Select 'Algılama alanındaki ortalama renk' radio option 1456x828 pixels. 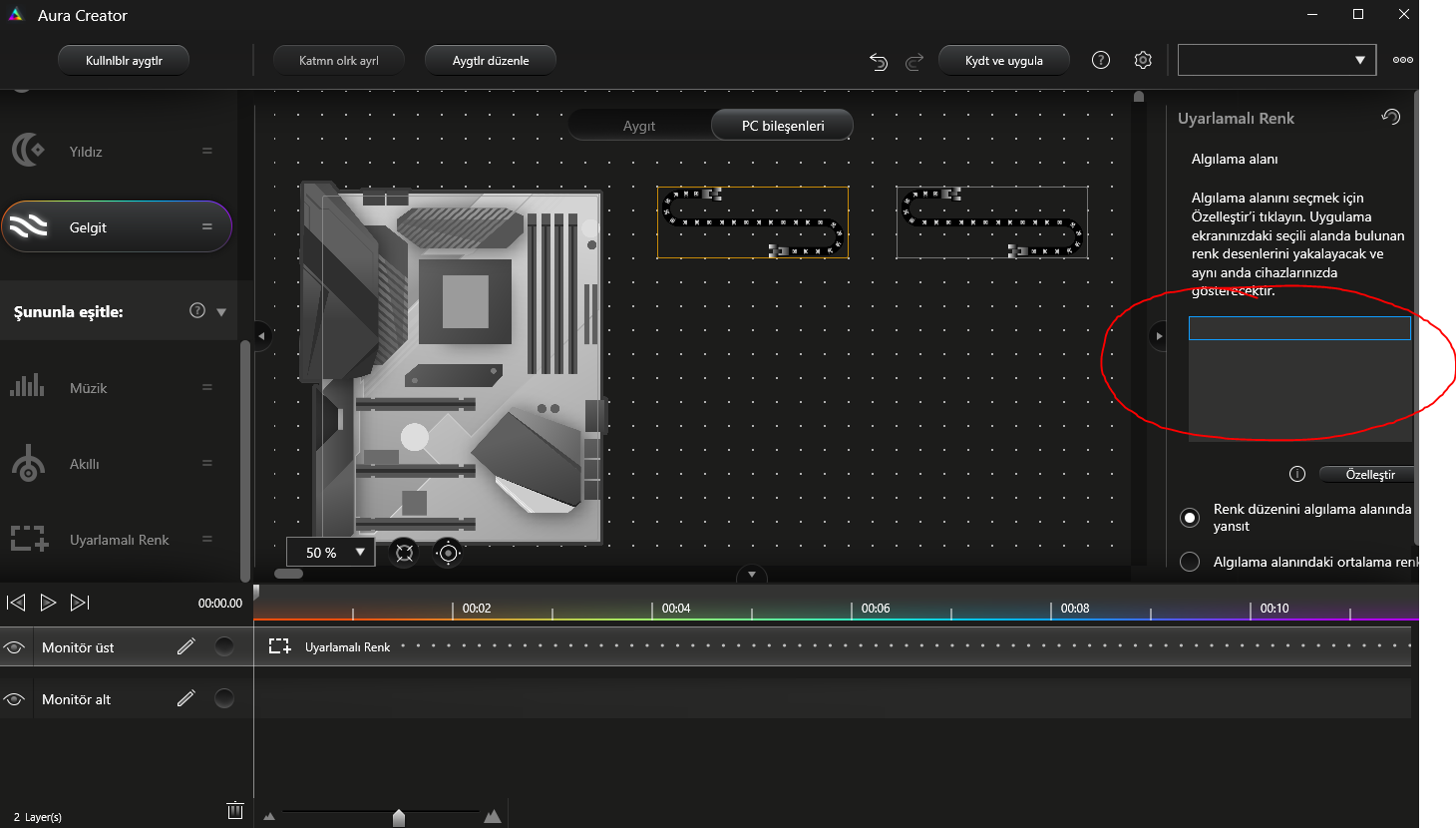click(x=1189, y=562)
